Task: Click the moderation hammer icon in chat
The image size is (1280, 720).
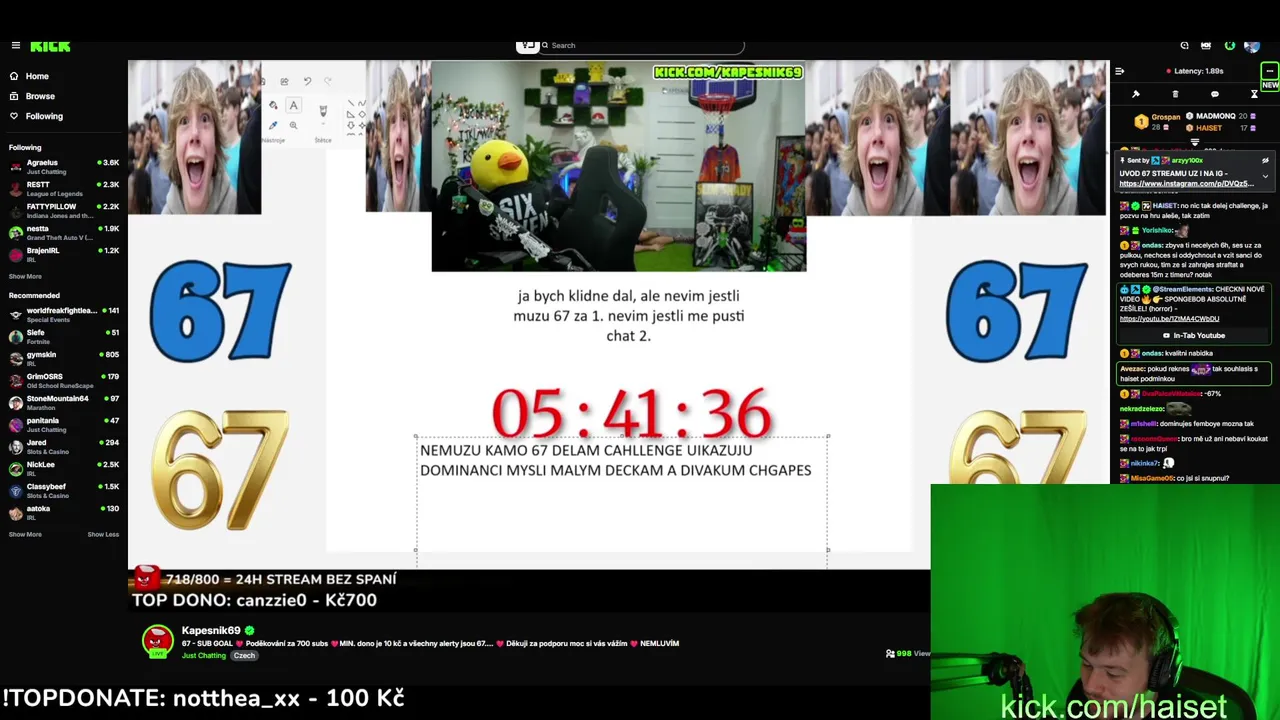Action: point(1136,94)
